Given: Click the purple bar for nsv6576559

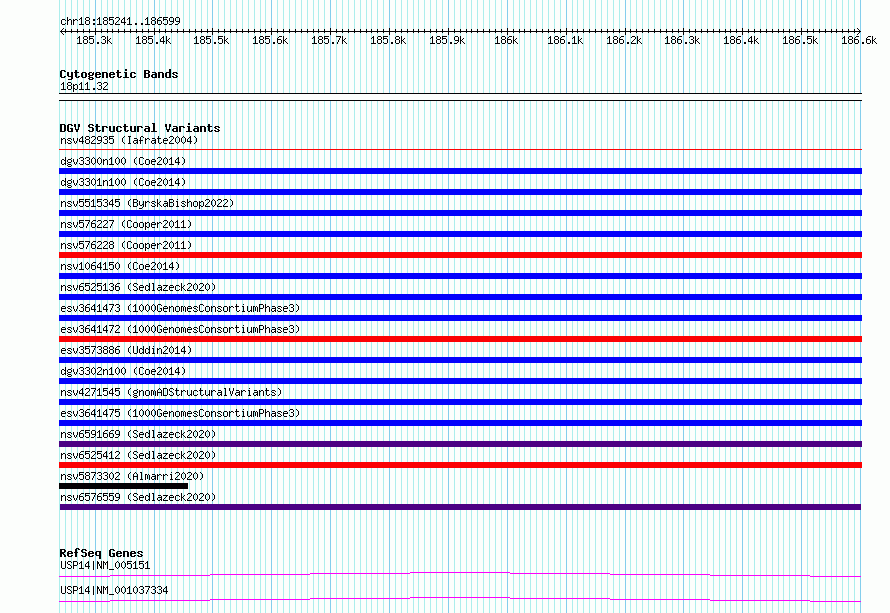Looking at the screenshot, I should 460,507.
